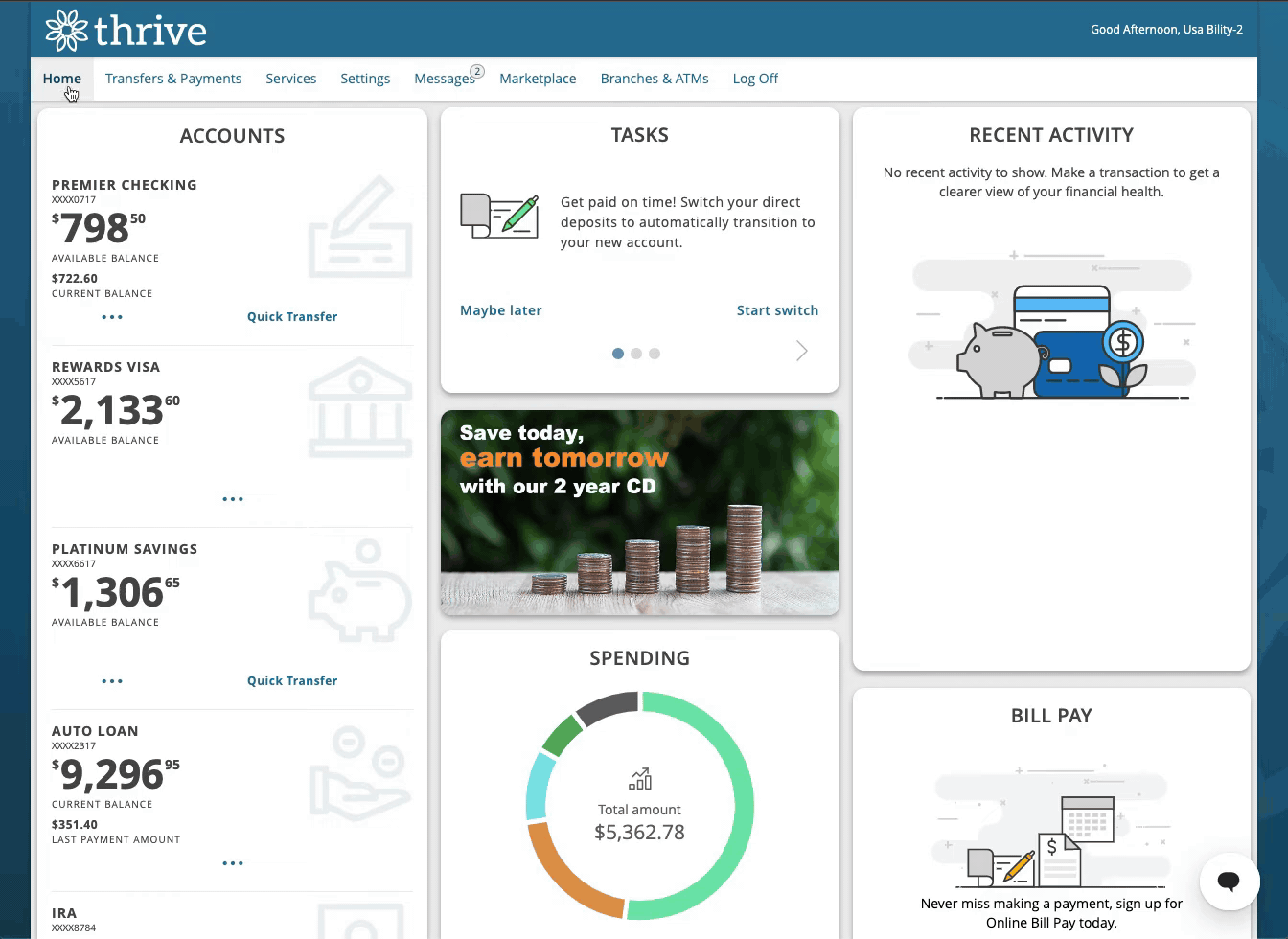Click the $2,133.60 available balance
This screenshot has width=1288, height=939.
click(116, 410)
